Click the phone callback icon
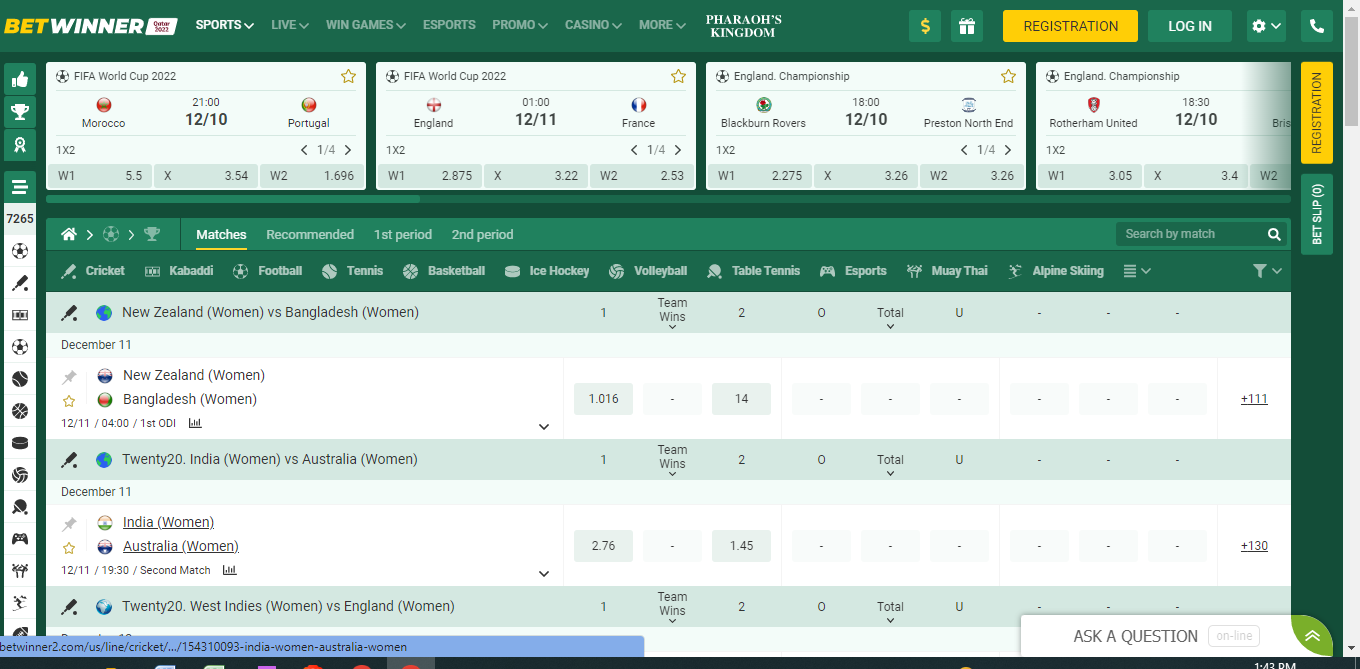This screenshot has width=1360, height=669. click(1315, 26)
